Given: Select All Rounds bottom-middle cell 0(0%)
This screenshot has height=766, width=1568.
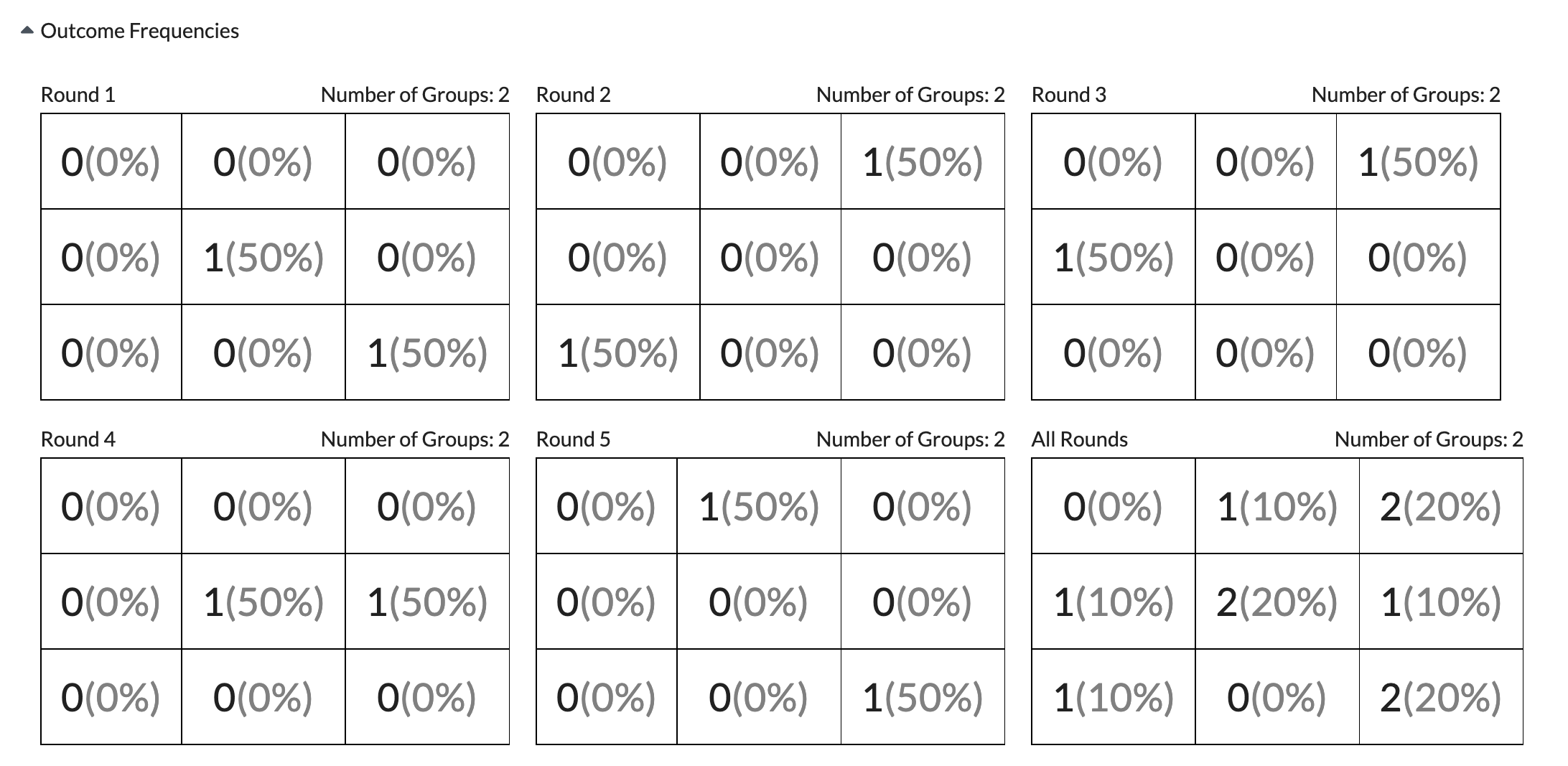Looking at the screenshot, I should 1277,697.
